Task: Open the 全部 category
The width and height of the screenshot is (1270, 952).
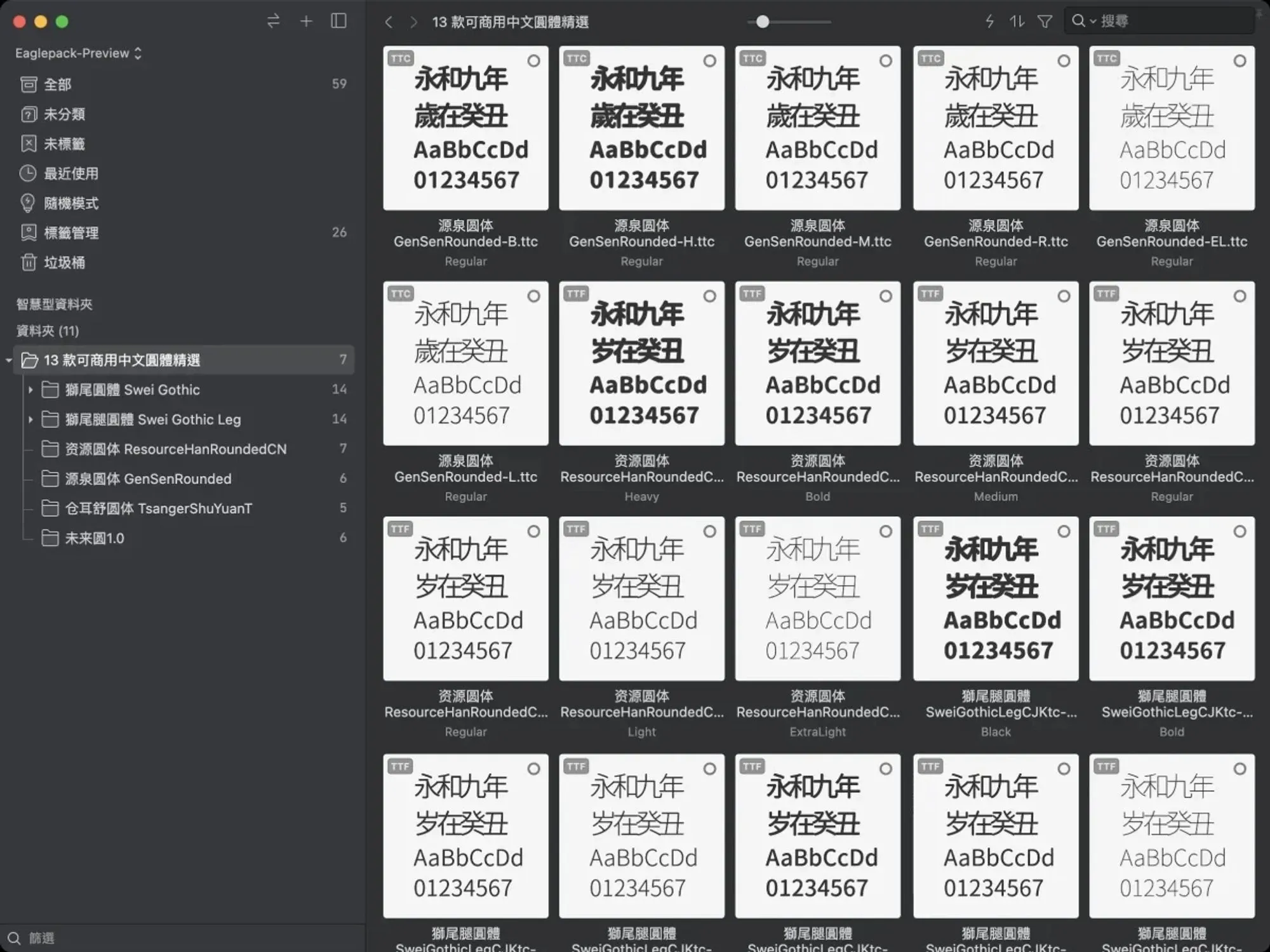Action: click(183, 84)
